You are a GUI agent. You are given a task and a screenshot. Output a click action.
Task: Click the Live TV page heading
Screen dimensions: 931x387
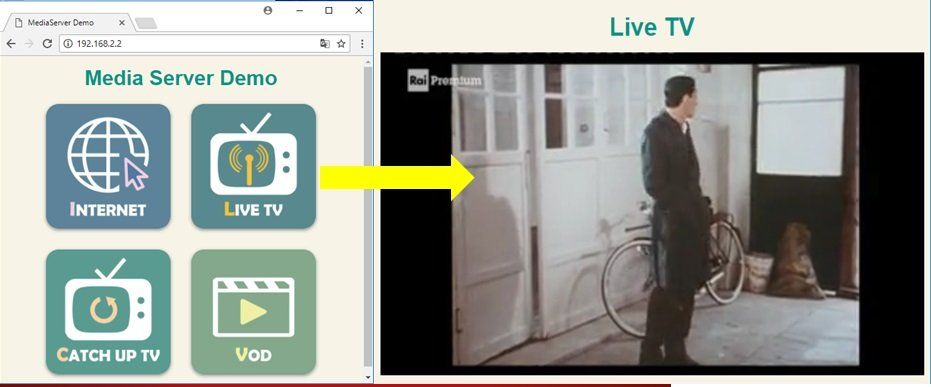pos(652,27)
